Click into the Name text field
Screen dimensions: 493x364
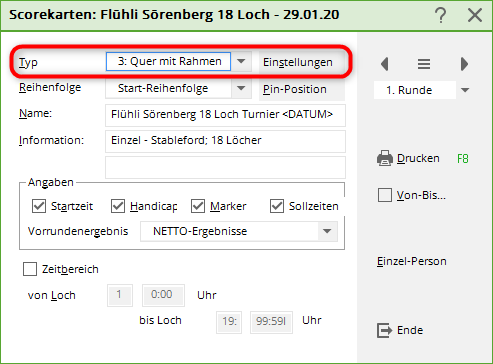[x=225, y=115]
